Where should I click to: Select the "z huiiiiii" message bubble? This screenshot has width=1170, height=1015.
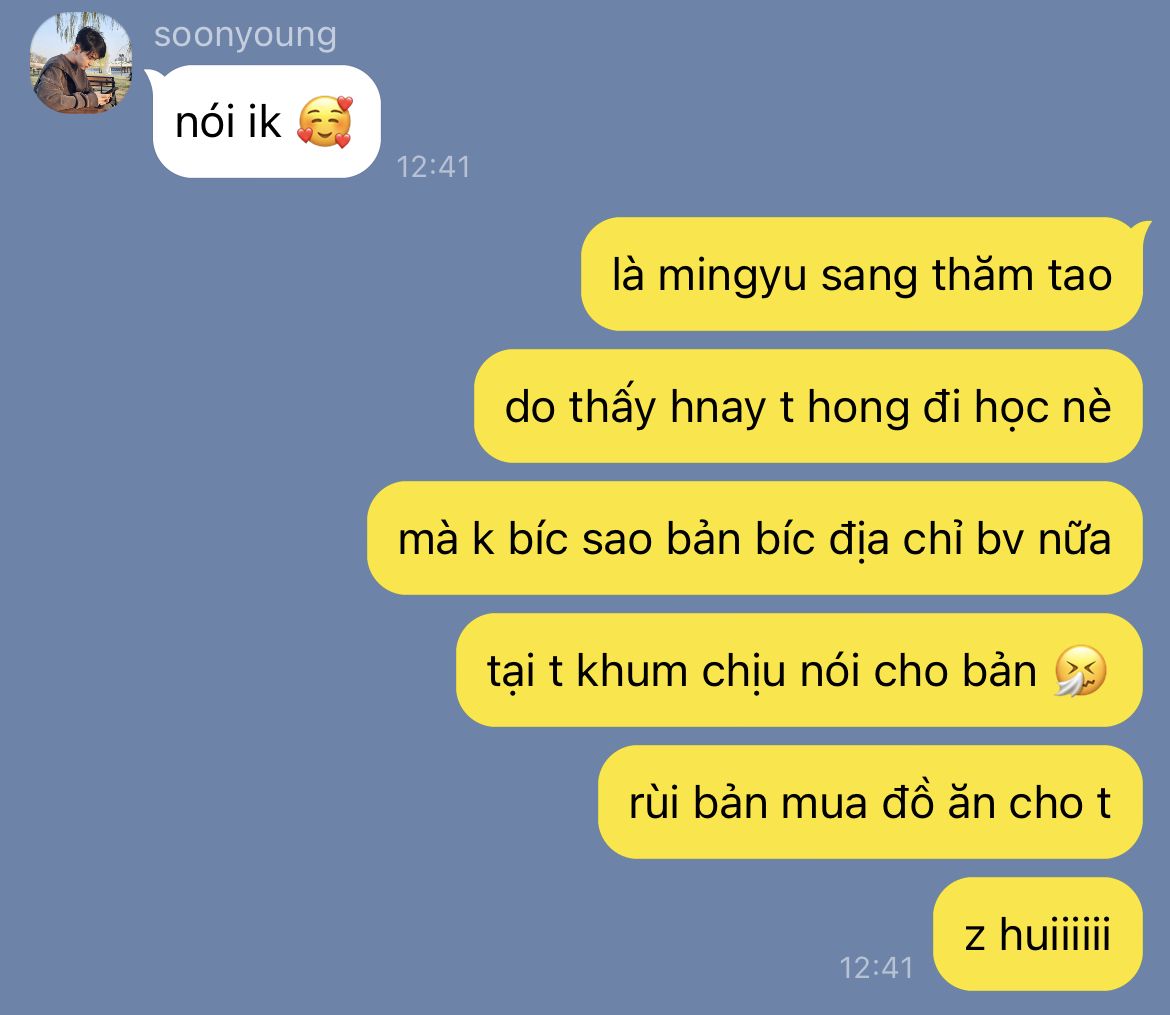pyautogui.click(x=1038, y=934)
